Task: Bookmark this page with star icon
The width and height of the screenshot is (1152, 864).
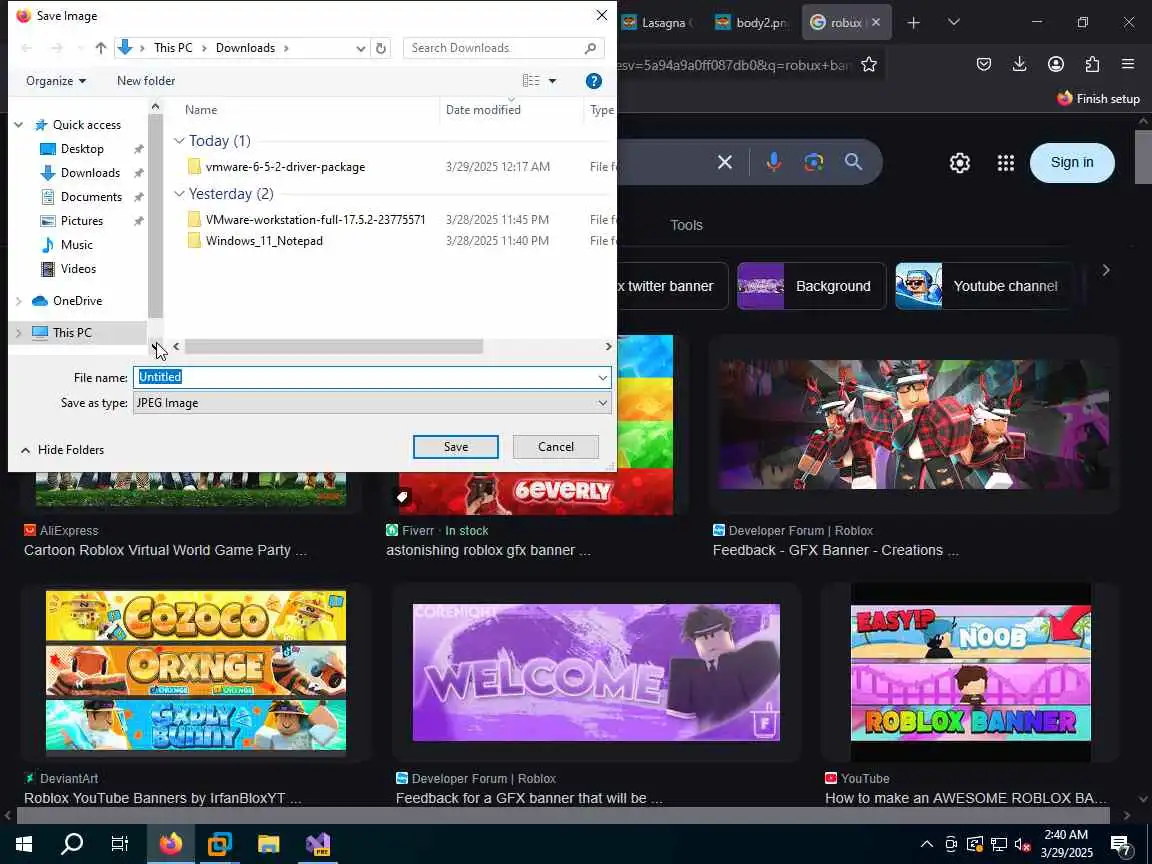Action: pos(868,65)
